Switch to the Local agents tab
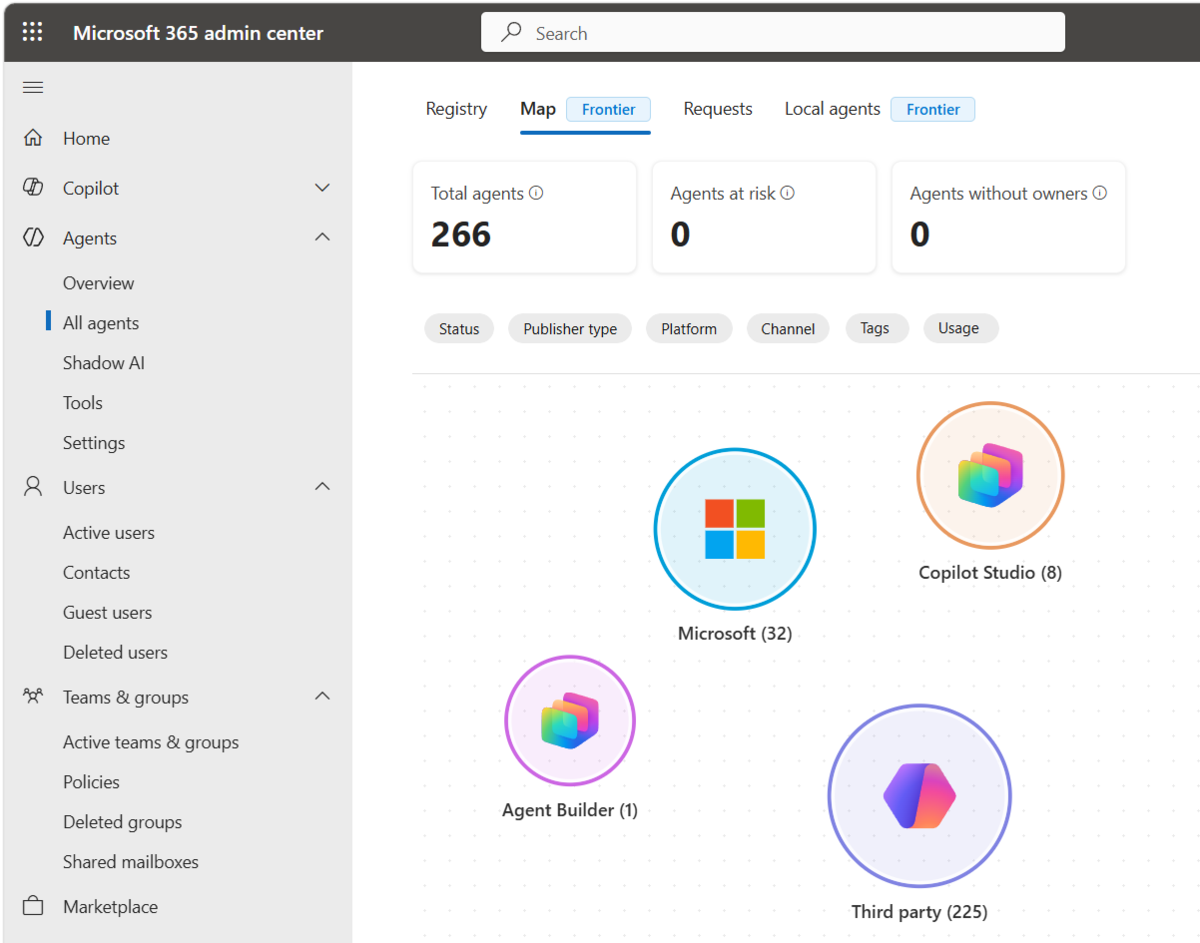The height and width of the screenshot is (943, 1200). pos(832,109)
